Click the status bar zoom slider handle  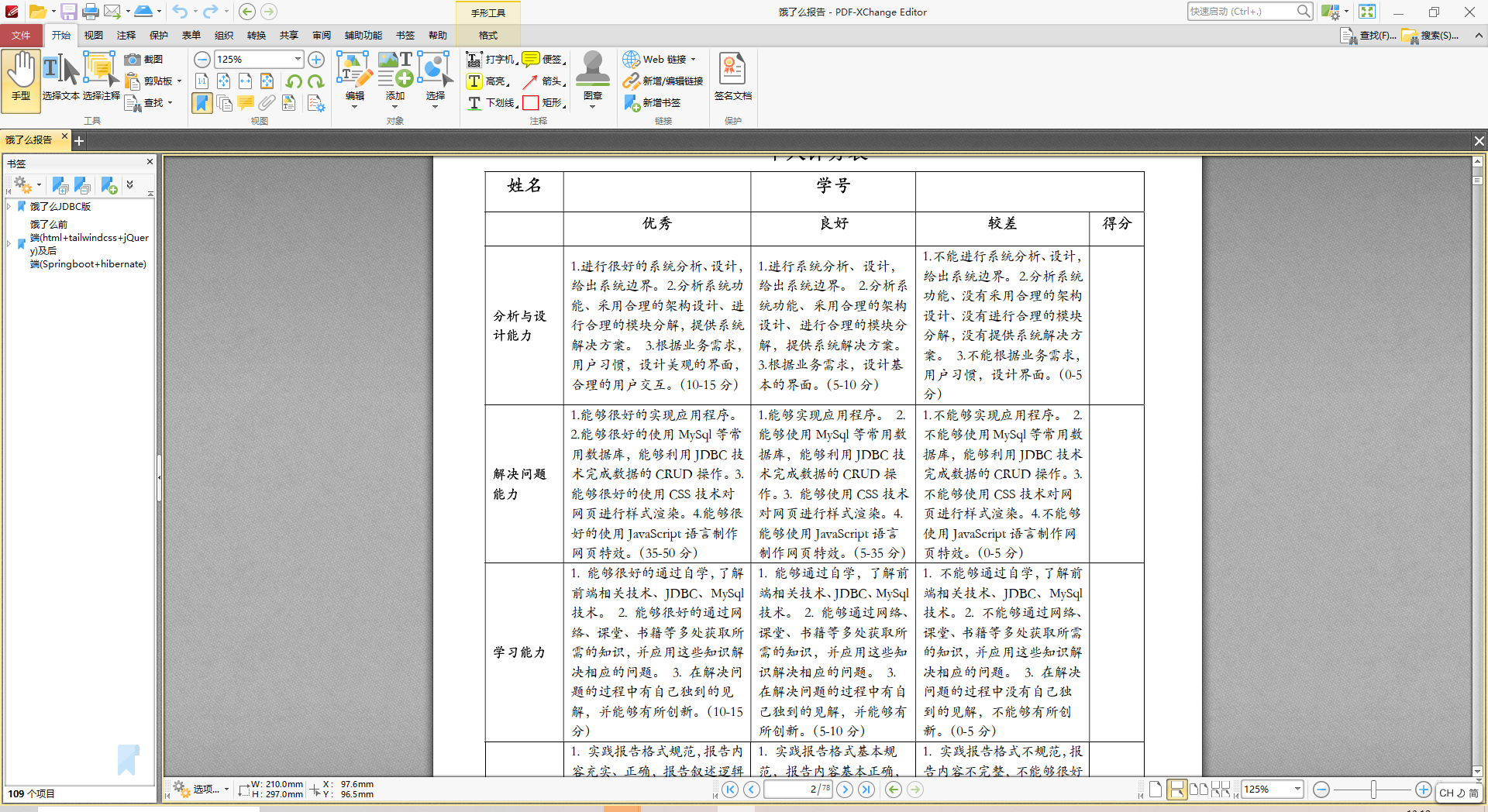tap(1373, 790)
